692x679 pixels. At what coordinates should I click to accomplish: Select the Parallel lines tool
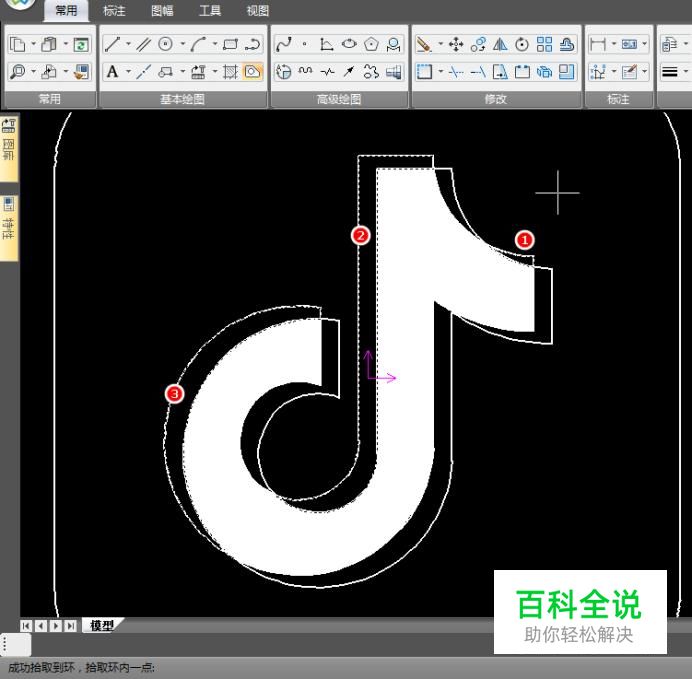[143, 45]
